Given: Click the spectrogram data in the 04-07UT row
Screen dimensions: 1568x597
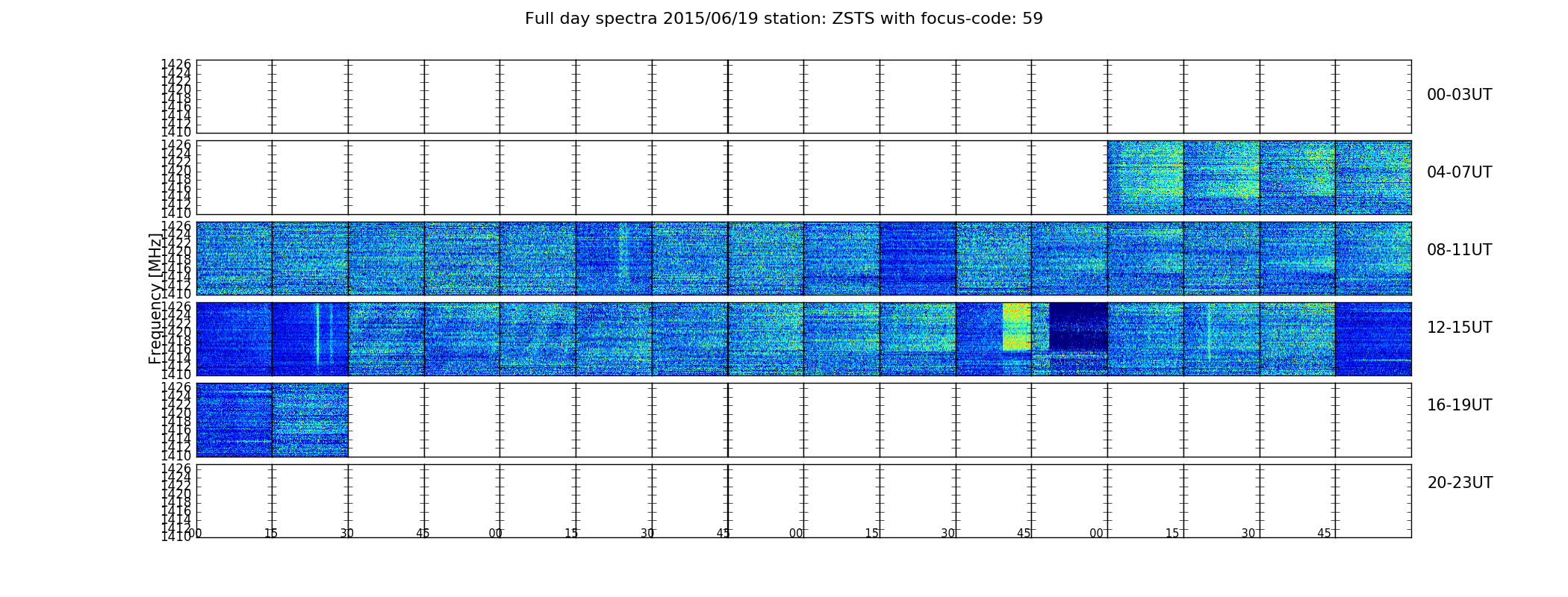Looking at the screenshot, I should pyautogui.click(x=1259, y=178).
